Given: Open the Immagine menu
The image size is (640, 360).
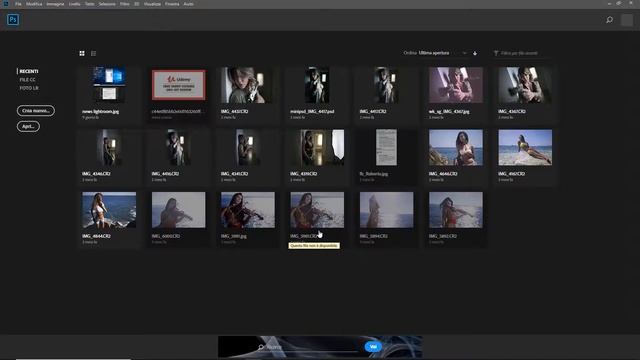Looking at the screenshot, I should pos(55,4).
